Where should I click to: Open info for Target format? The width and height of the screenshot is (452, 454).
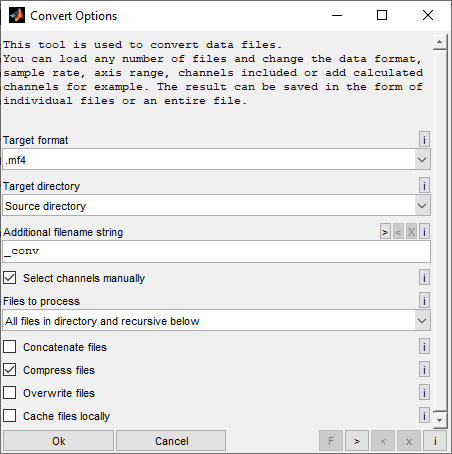point(424,139)
